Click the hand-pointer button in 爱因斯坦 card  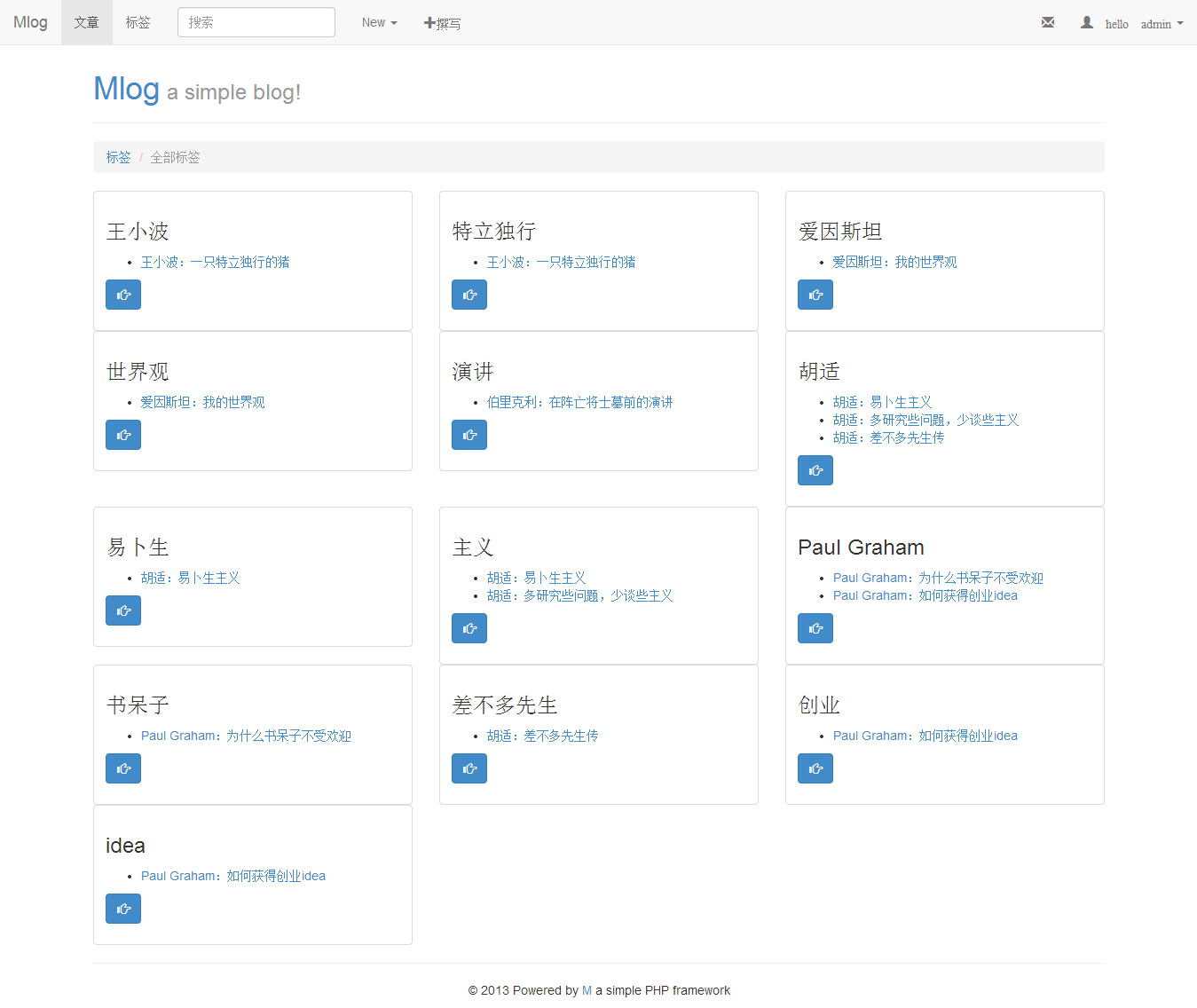click(815, 295)
